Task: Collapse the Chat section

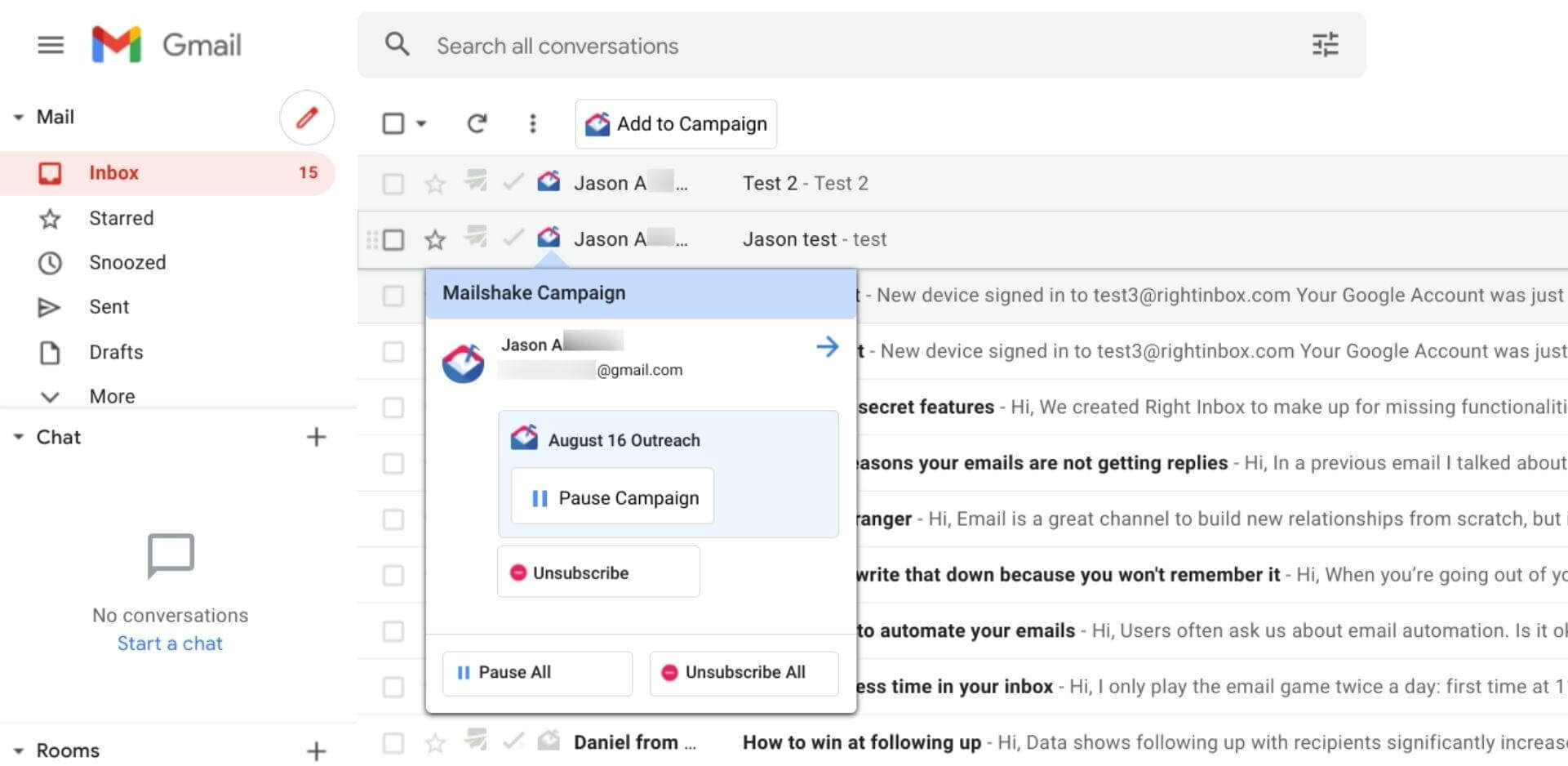Action: pyautogui.click(x=18, y=437)
